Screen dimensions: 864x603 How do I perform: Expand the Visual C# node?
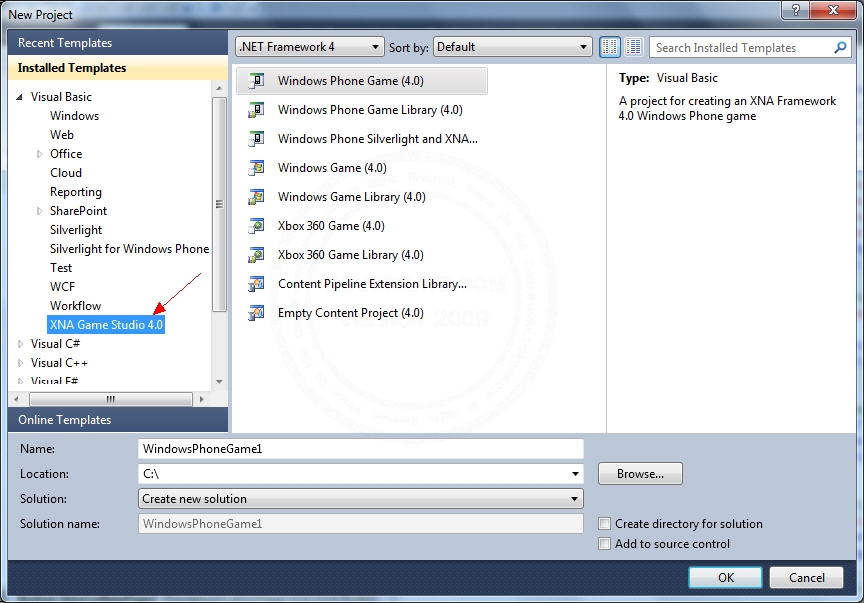click(20, 344)
